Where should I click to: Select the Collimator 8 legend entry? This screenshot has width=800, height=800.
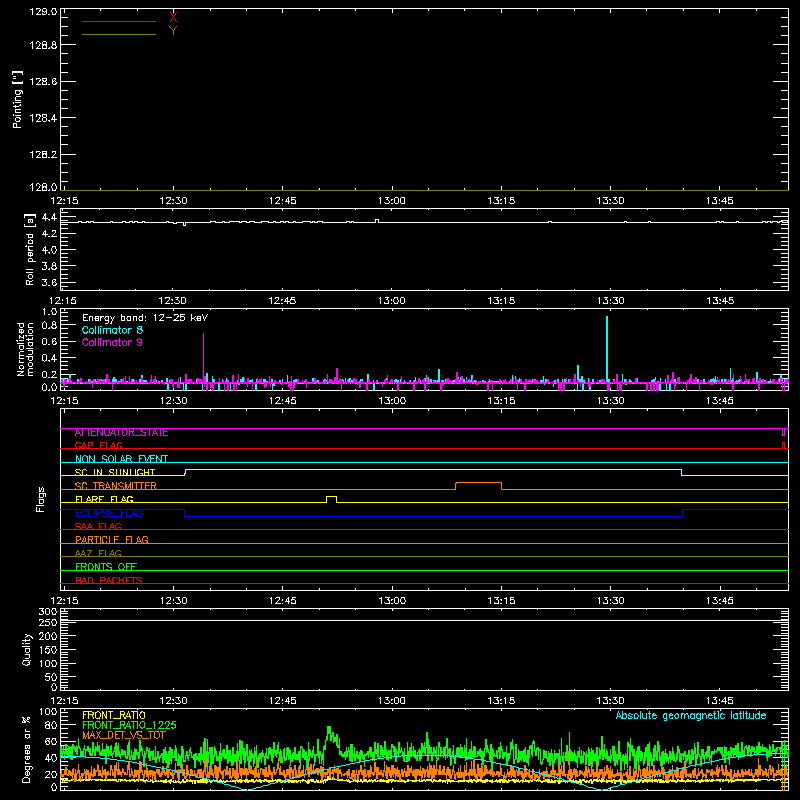click(112, 330)
